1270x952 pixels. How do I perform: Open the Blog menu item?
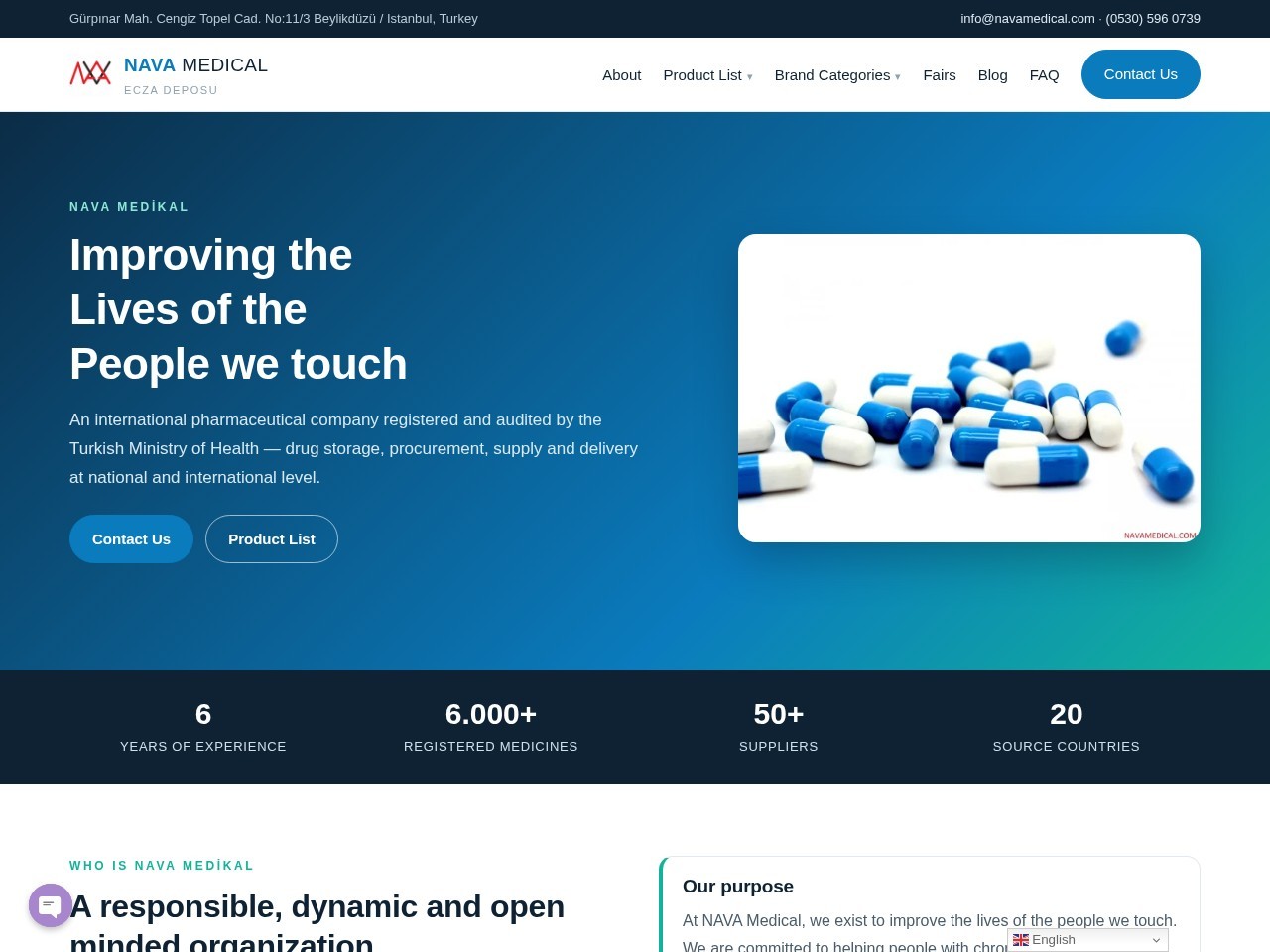tap(992, 75)
